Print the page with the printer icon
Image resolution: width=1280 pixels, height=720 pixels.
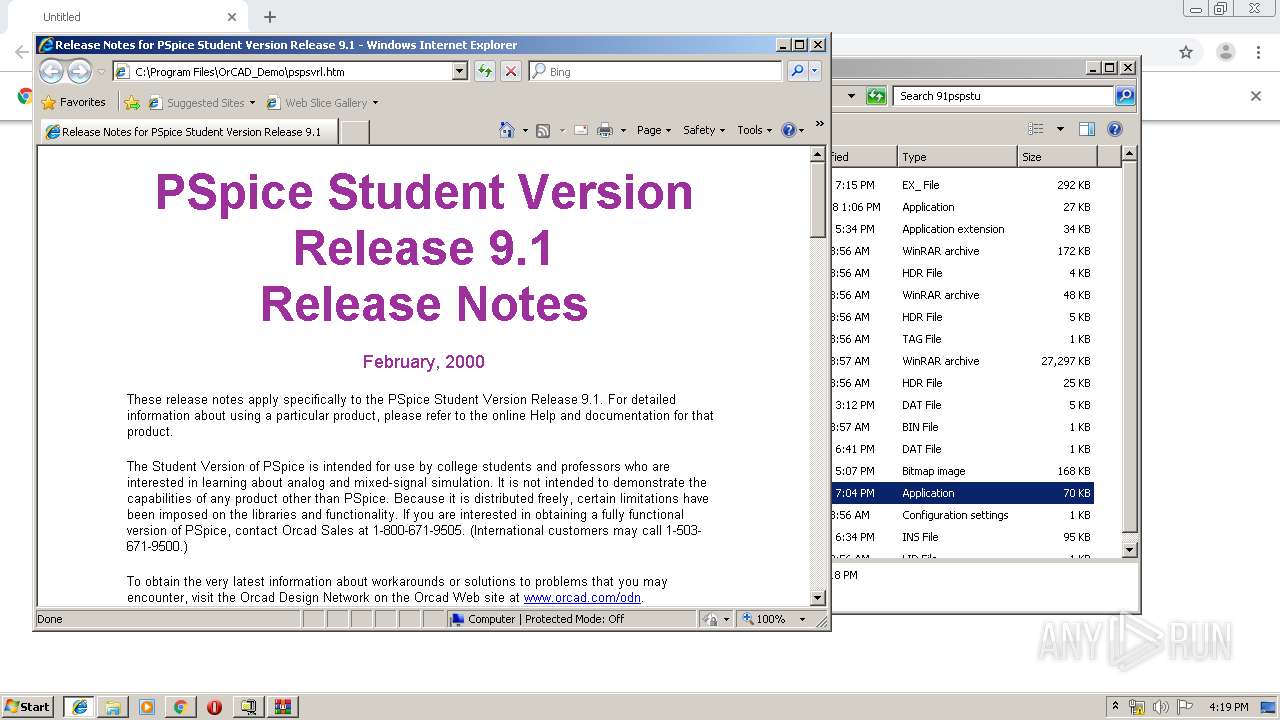pyautogui.click(x=604, y=130)
